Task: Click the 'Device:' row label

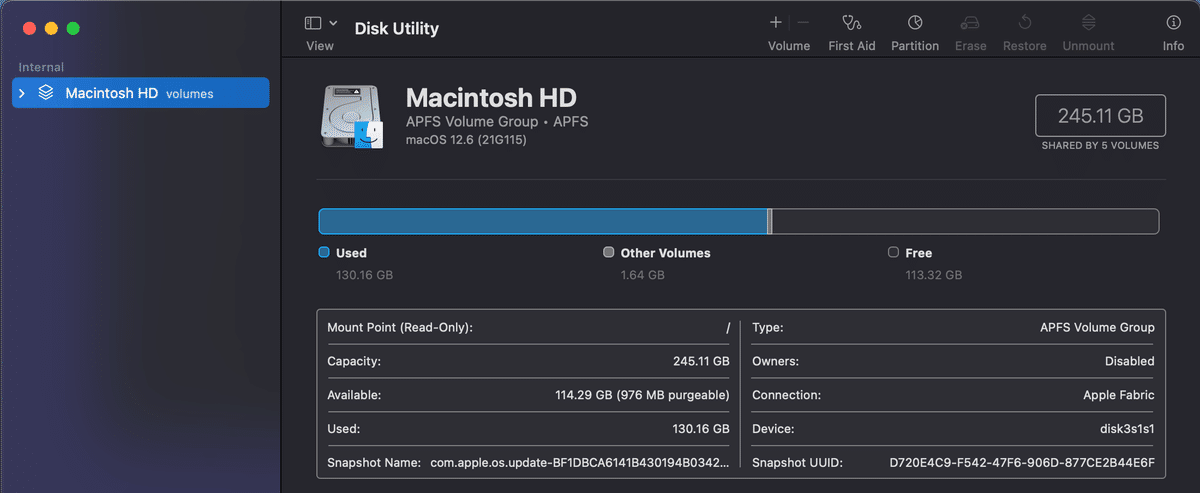Action: pyautogui.click(x=773, y=429)
